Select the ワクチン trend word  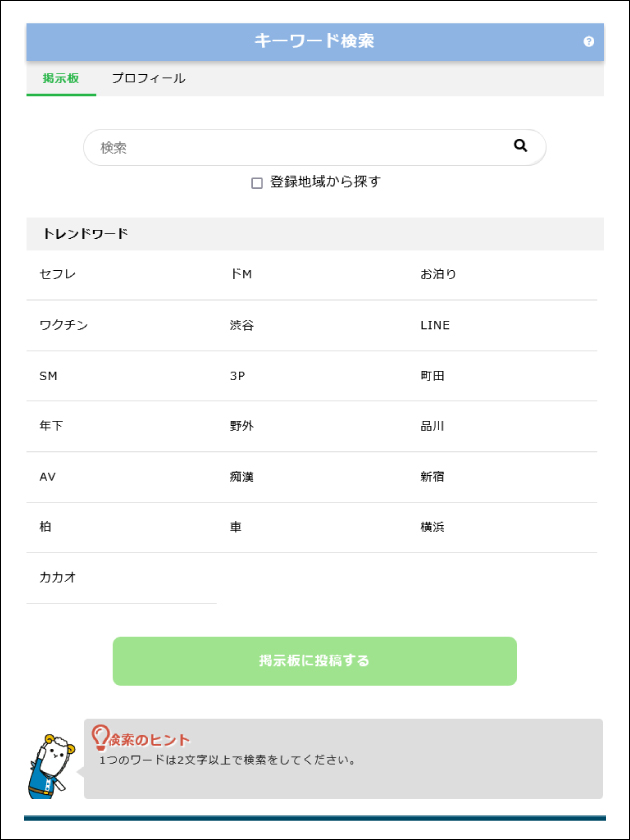64,325
